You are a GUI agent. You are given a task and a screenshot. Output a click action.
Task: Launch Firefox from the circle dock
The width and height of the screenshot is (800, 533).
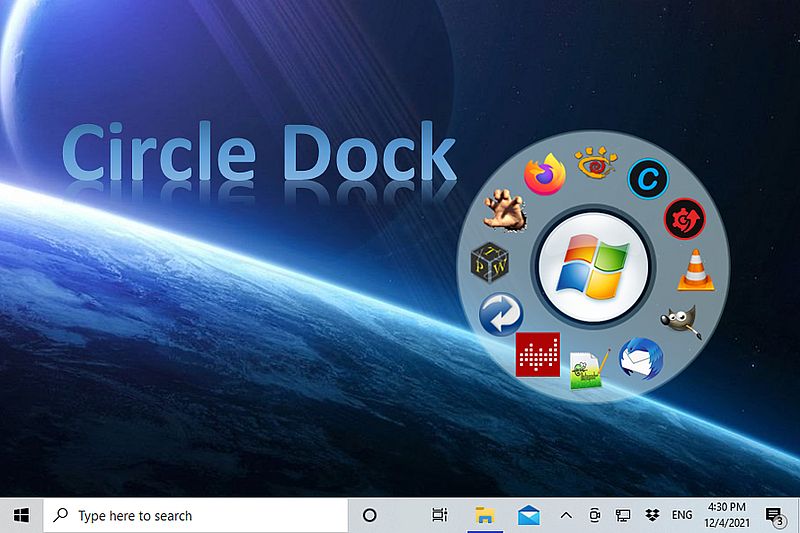545,174
